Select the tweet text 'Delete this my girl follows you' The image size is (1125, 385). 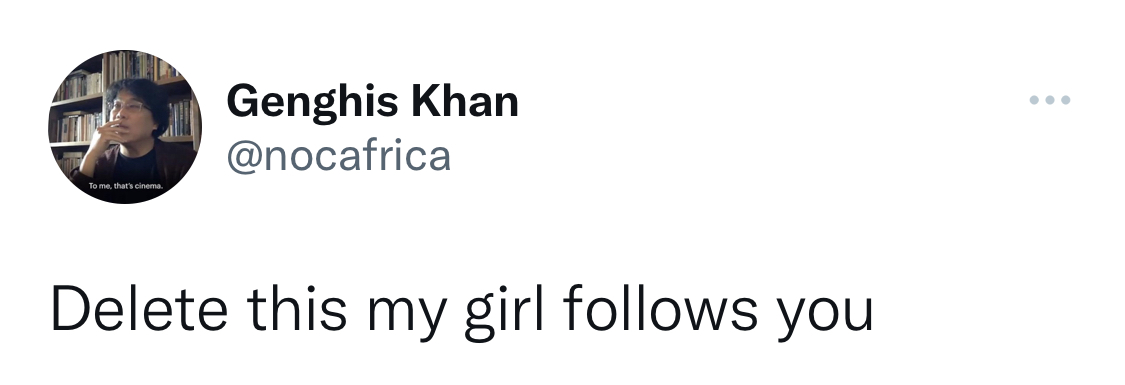coord(462,310)
